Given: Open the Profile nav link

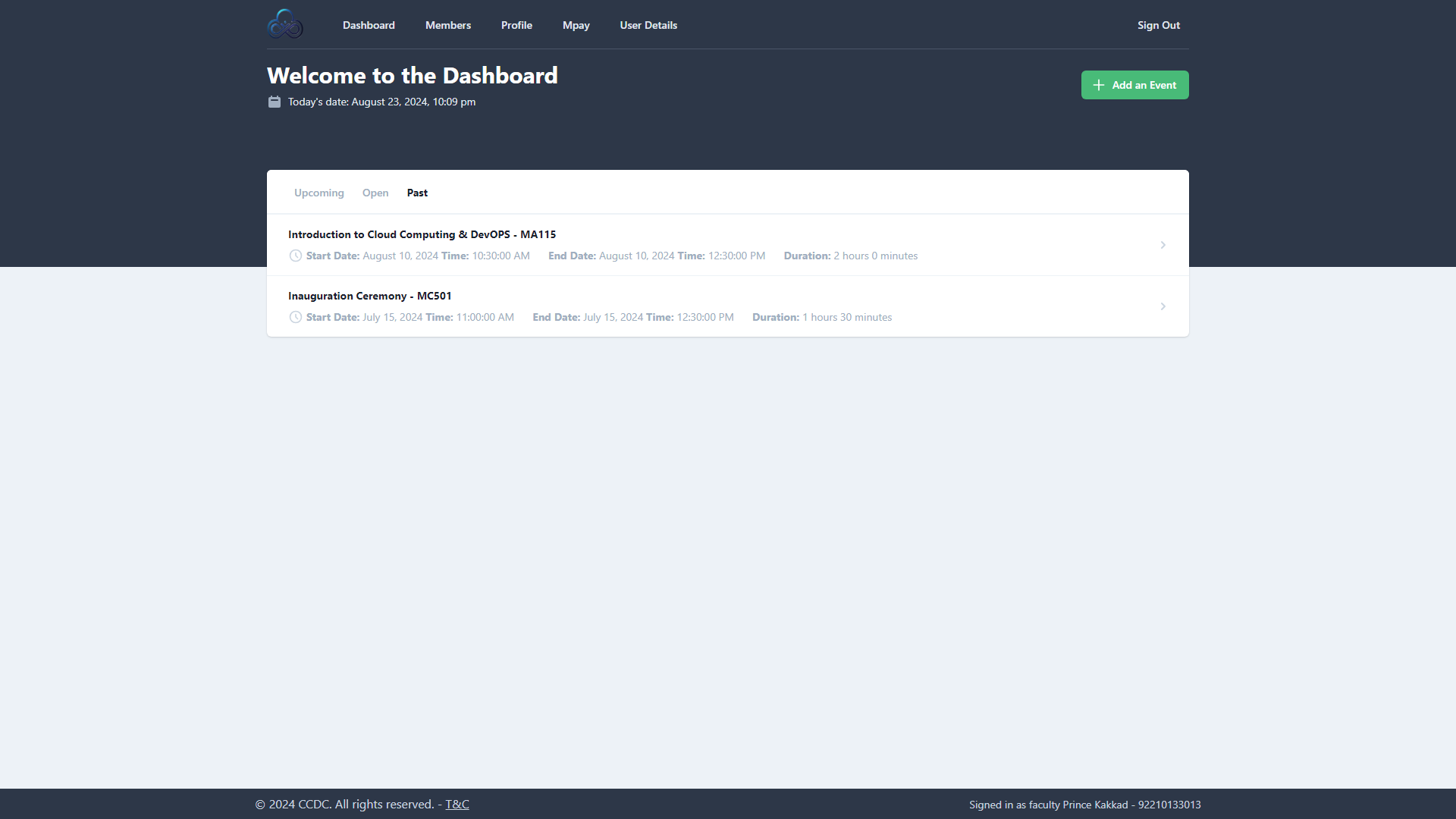Looking at the screenshot, I should (x=516, y=25).
